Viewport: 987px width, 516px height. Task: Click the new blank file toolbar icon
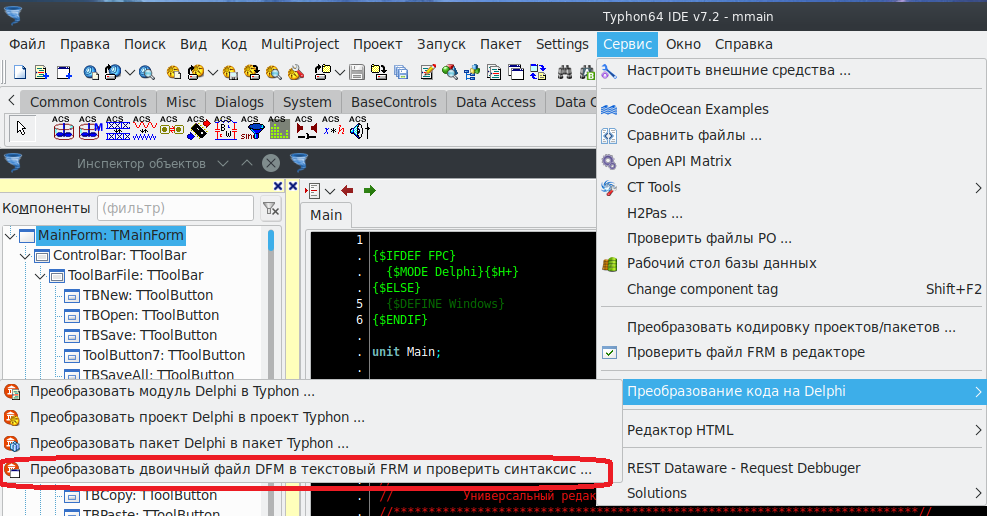tap(20, 72)
